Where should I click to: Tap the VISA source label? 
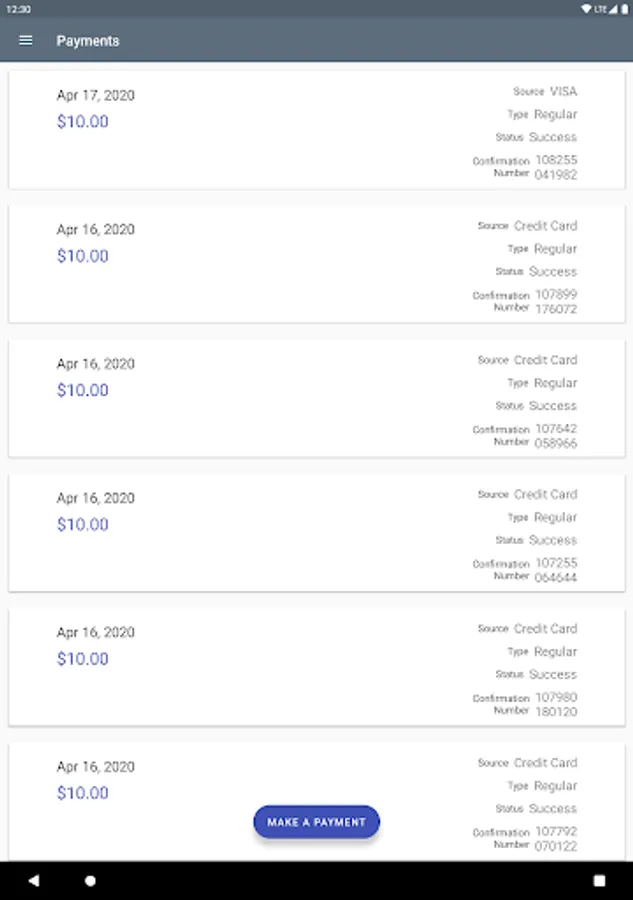click(x=563, y=91)
